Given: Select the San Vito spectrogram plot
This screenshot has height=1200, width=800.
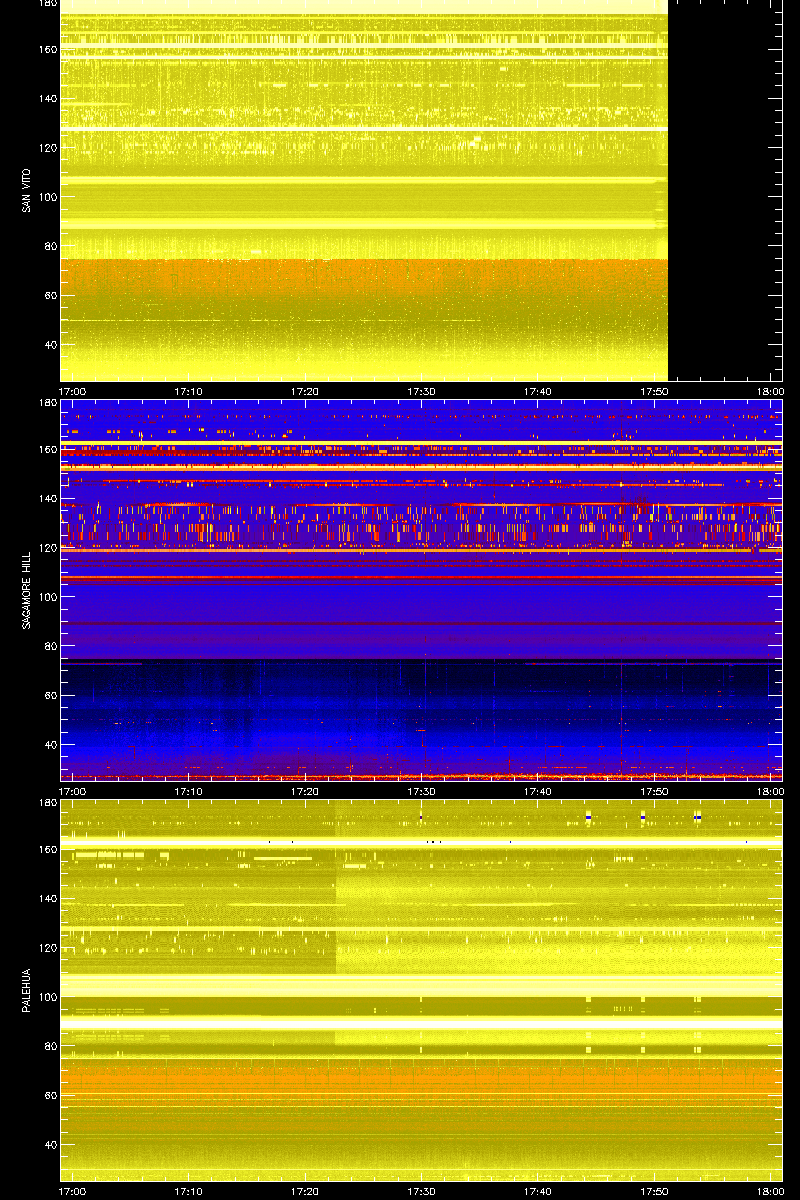Looking at the screenshot, I should (x=421, y=190).
